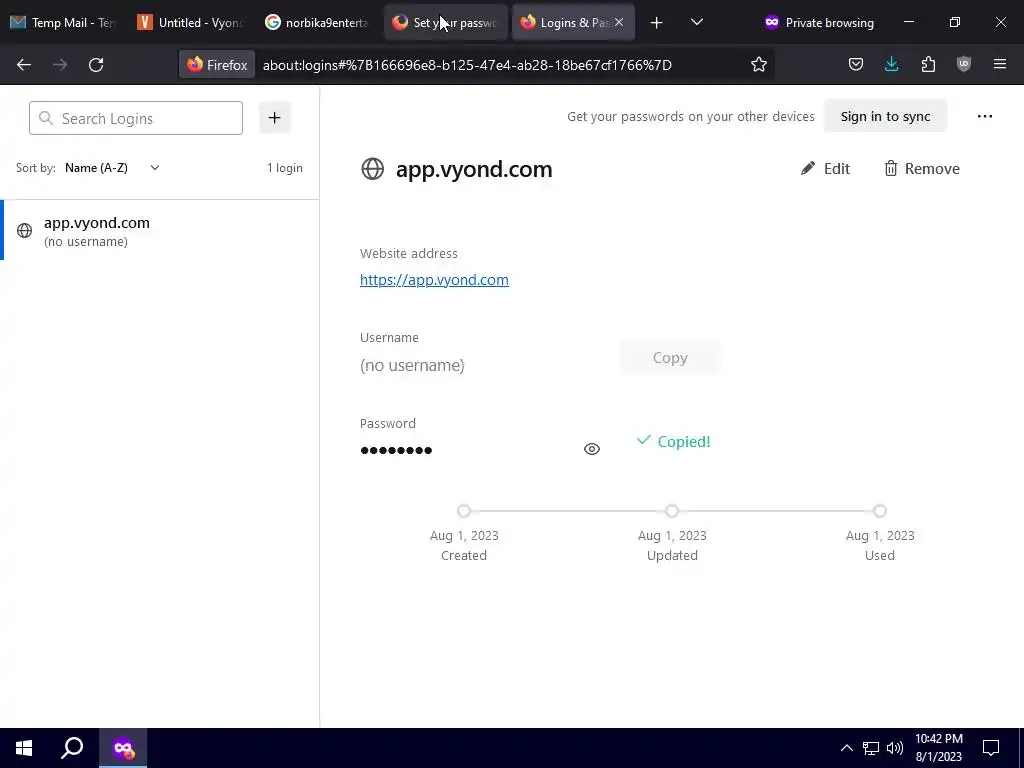Click the masked password dots
Image resolution: width=1024 pixels, height=768 pixels.
pyautogui.click(x=396, y=450)
